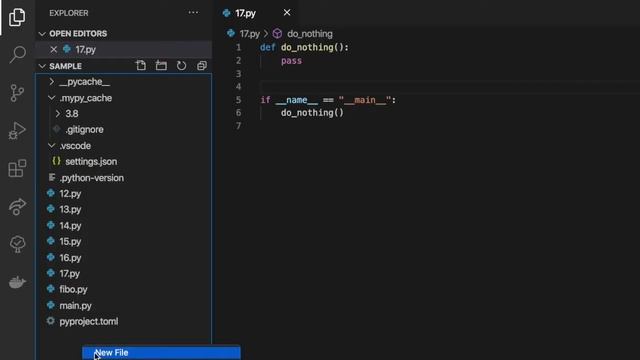The width and height of the screenshot is (640, 360).
Task: Close 17.py in Open Editors list
Action: click(53, 49)
